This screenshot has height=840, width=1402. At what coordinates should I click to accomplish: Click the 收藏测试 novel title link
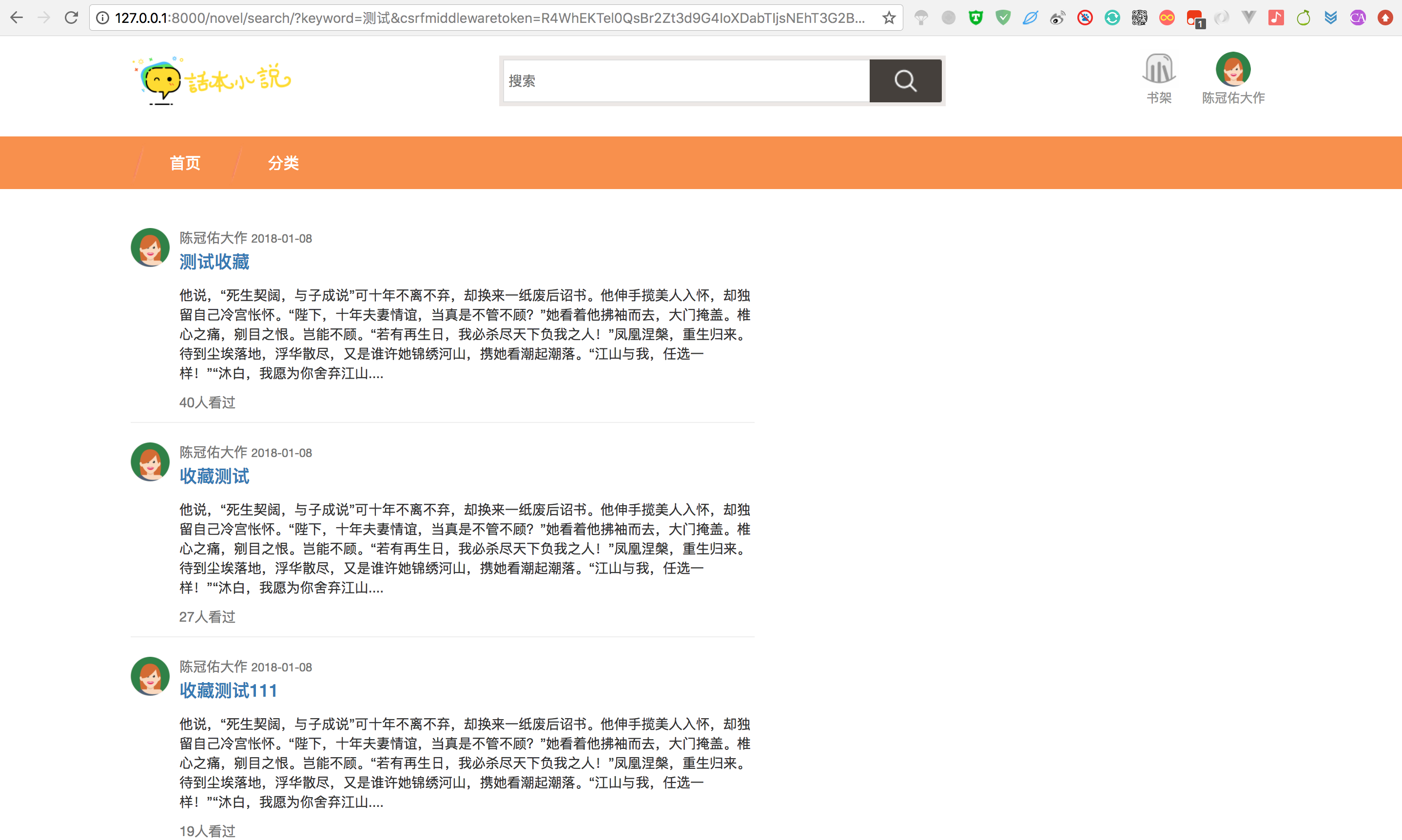coord(214,477)
